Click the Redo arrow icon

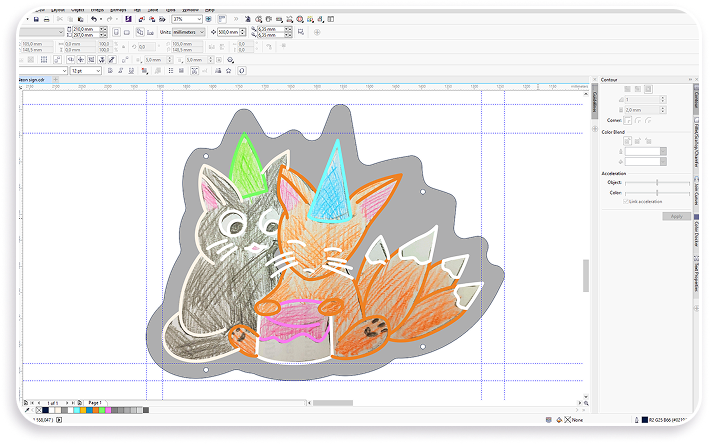(109, 19)
